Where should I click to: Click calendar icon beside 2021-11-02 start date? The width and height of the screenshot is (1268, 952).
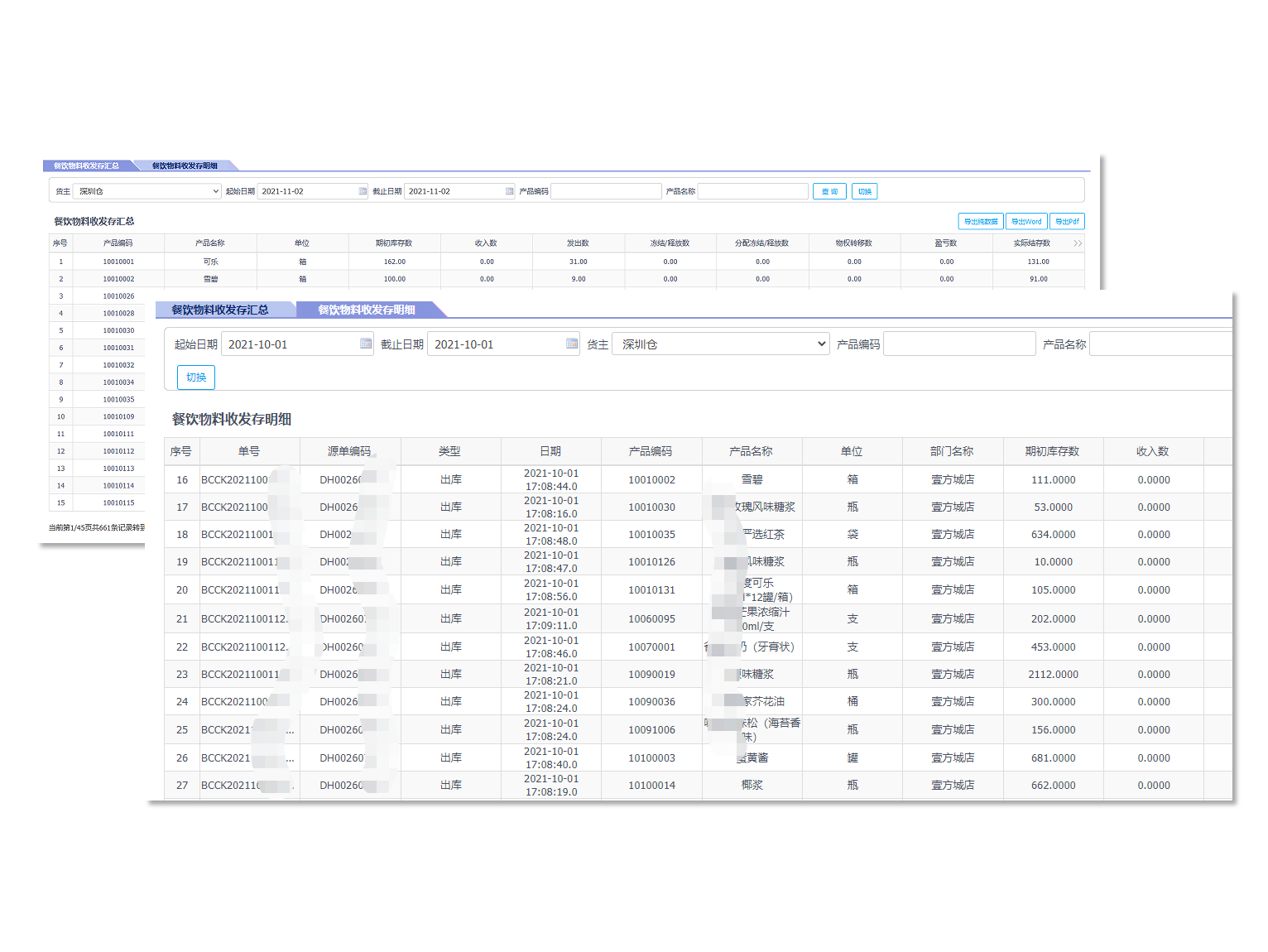click(x=363, y=191)
